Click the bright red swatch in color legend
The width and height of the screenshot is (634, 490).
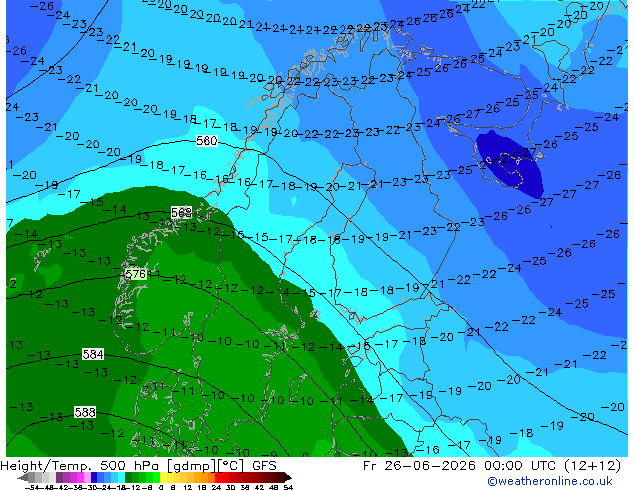[x=218, y=477]
